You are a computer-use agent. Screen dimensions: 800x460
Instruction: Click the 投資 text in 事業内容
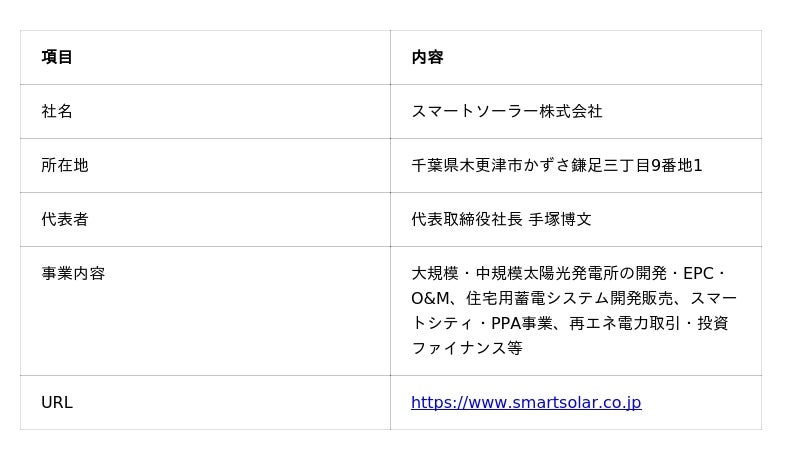714,323
